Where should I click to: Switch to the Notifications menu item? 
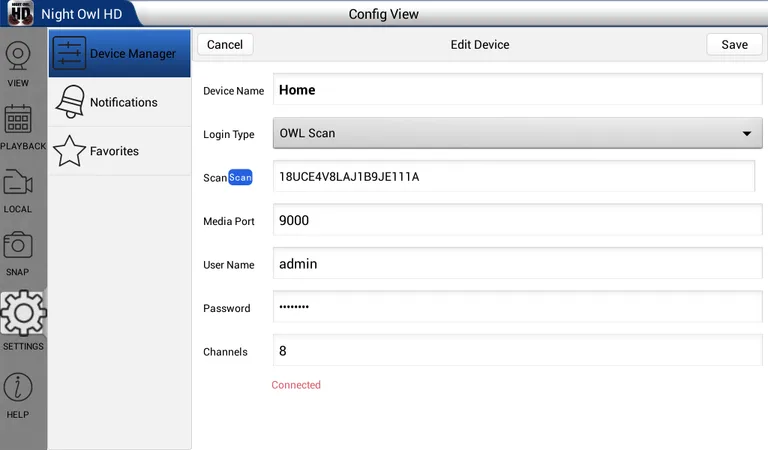[x=123, y=102]
